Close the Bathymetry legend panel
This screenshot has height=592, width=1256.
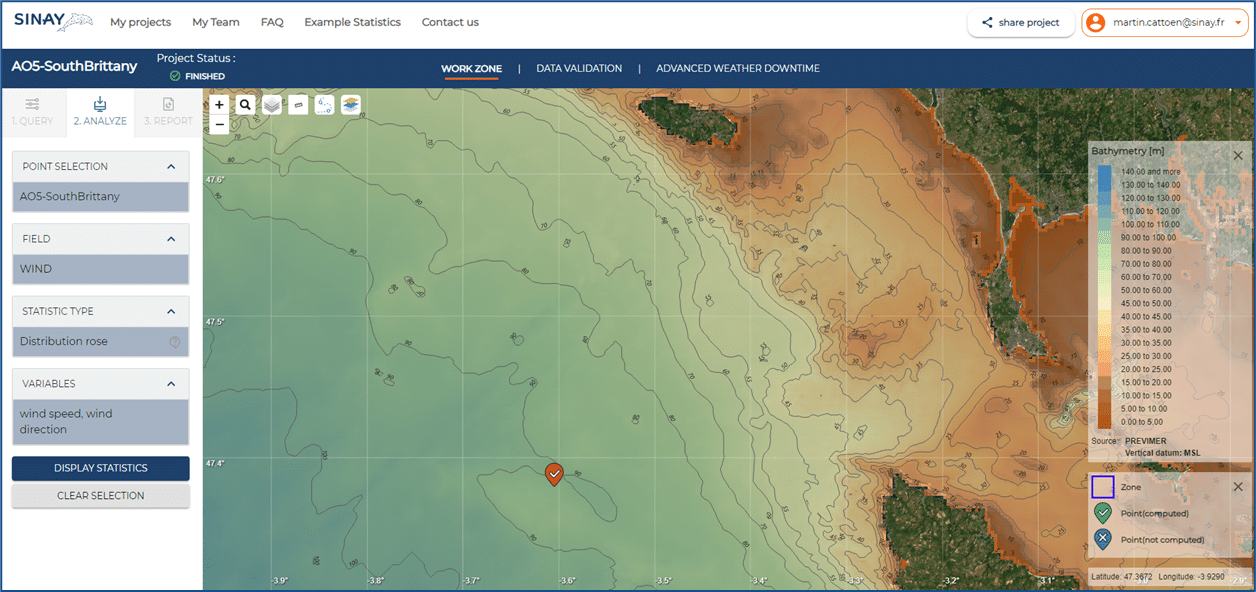tap(1238, 155)
